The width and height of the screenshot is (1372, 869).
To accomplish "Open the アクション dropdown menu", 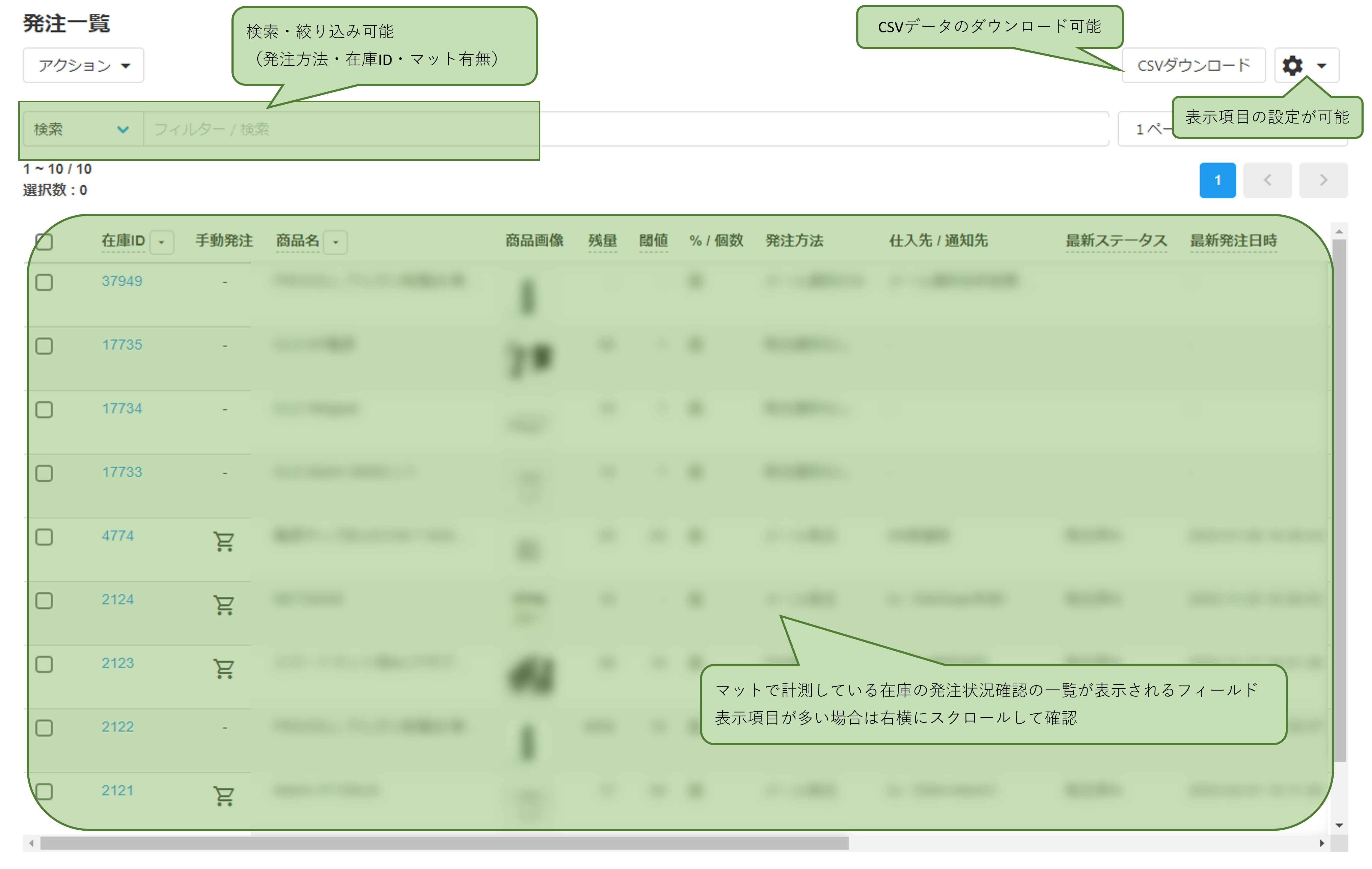I will (x=83, y=66).
